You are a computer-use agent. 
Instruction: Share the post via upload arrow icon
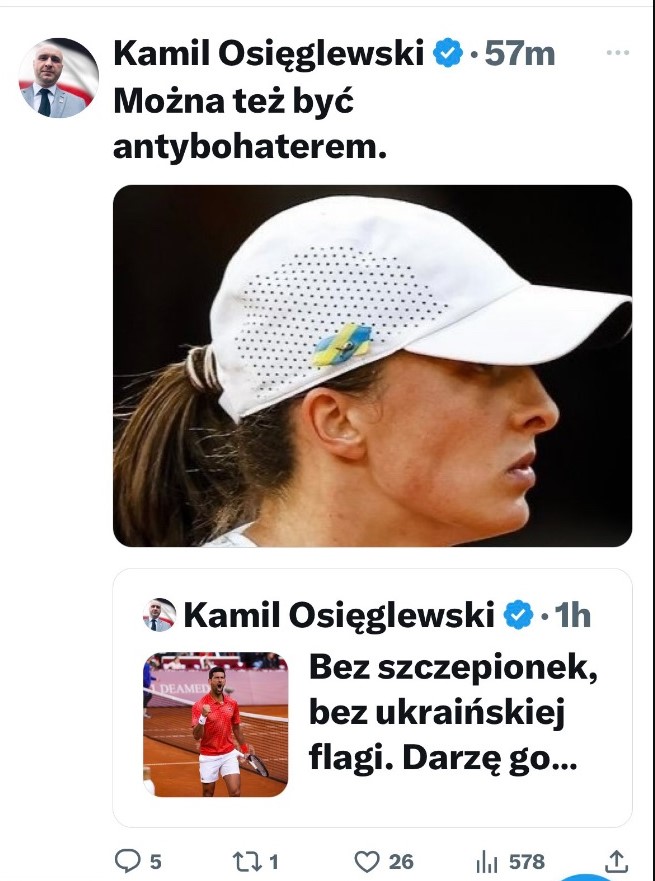616,860
